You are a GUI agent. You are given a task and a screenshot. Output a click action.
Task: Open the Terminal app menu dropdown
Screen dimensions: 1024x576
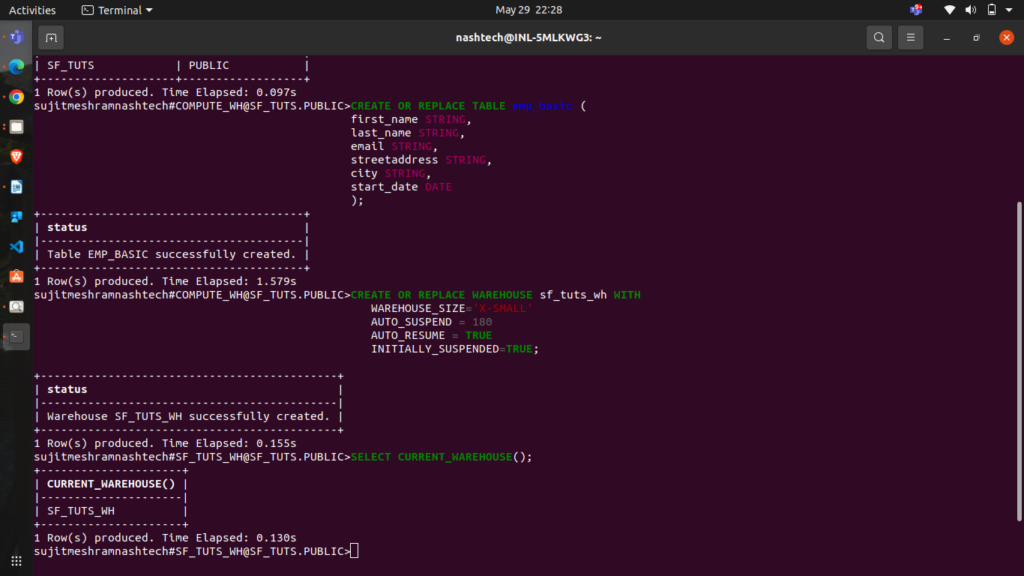(x=117, y=10)
